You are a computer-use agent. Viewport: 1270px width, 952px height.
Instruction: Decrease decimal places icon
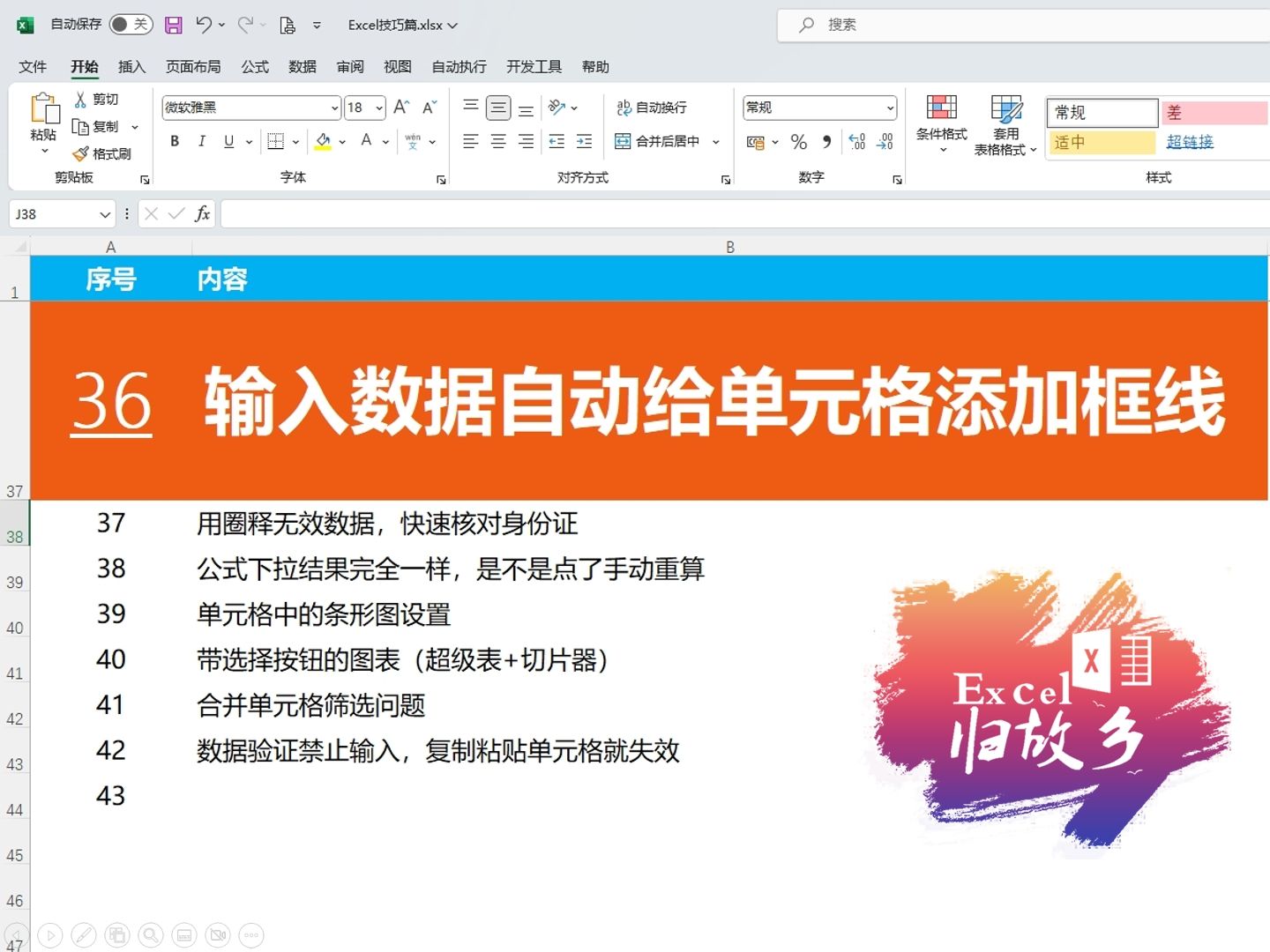click(885, 141)
